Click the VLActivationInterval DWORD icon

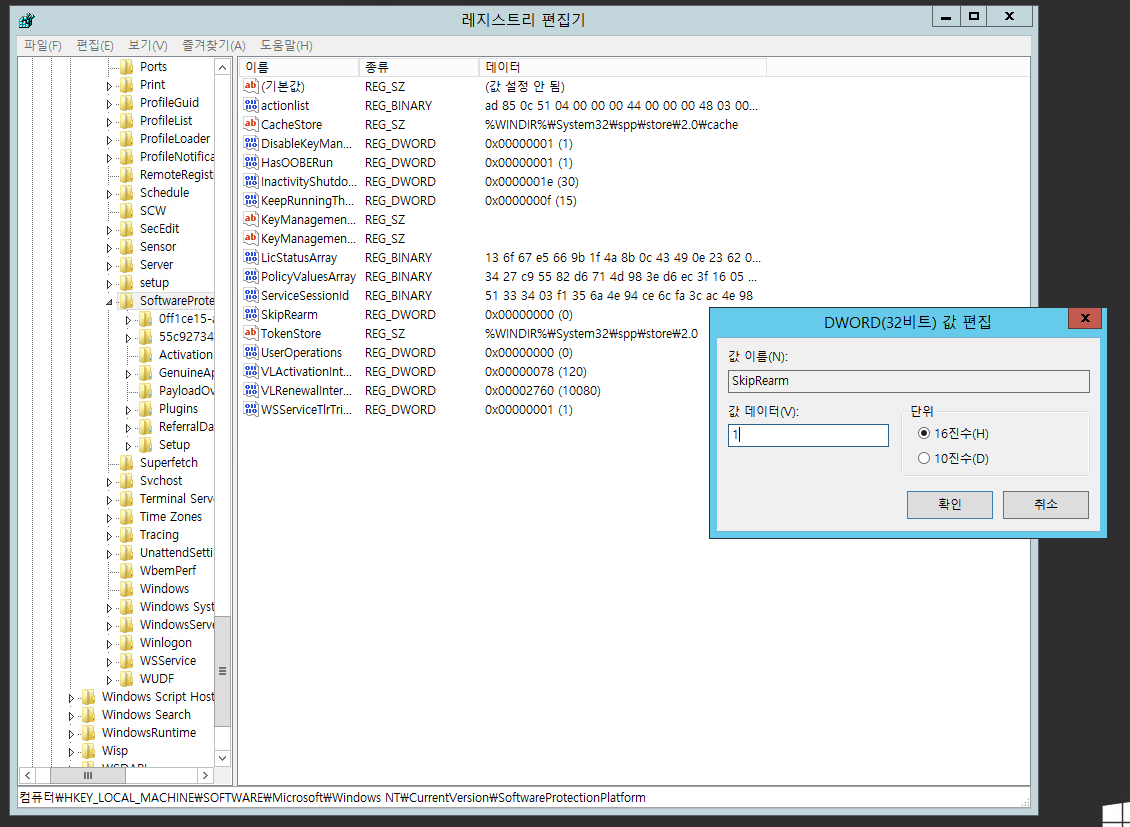(251, 372)
